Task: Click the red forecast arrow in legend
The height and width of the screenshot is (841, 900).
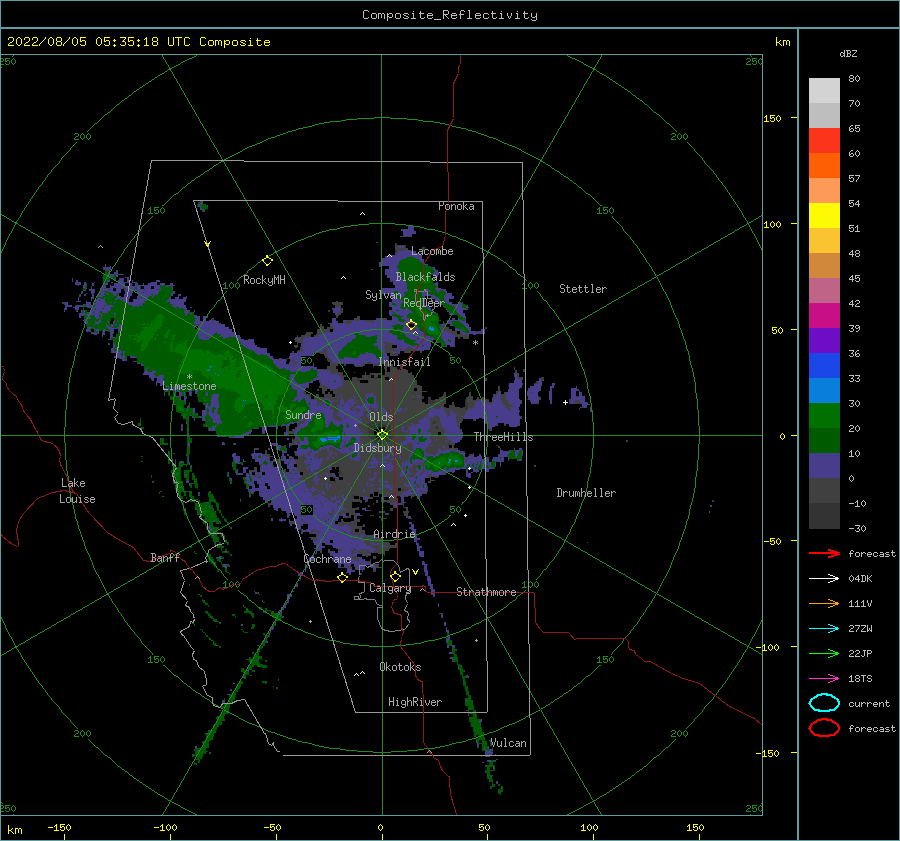Action: tap(824, 553)
